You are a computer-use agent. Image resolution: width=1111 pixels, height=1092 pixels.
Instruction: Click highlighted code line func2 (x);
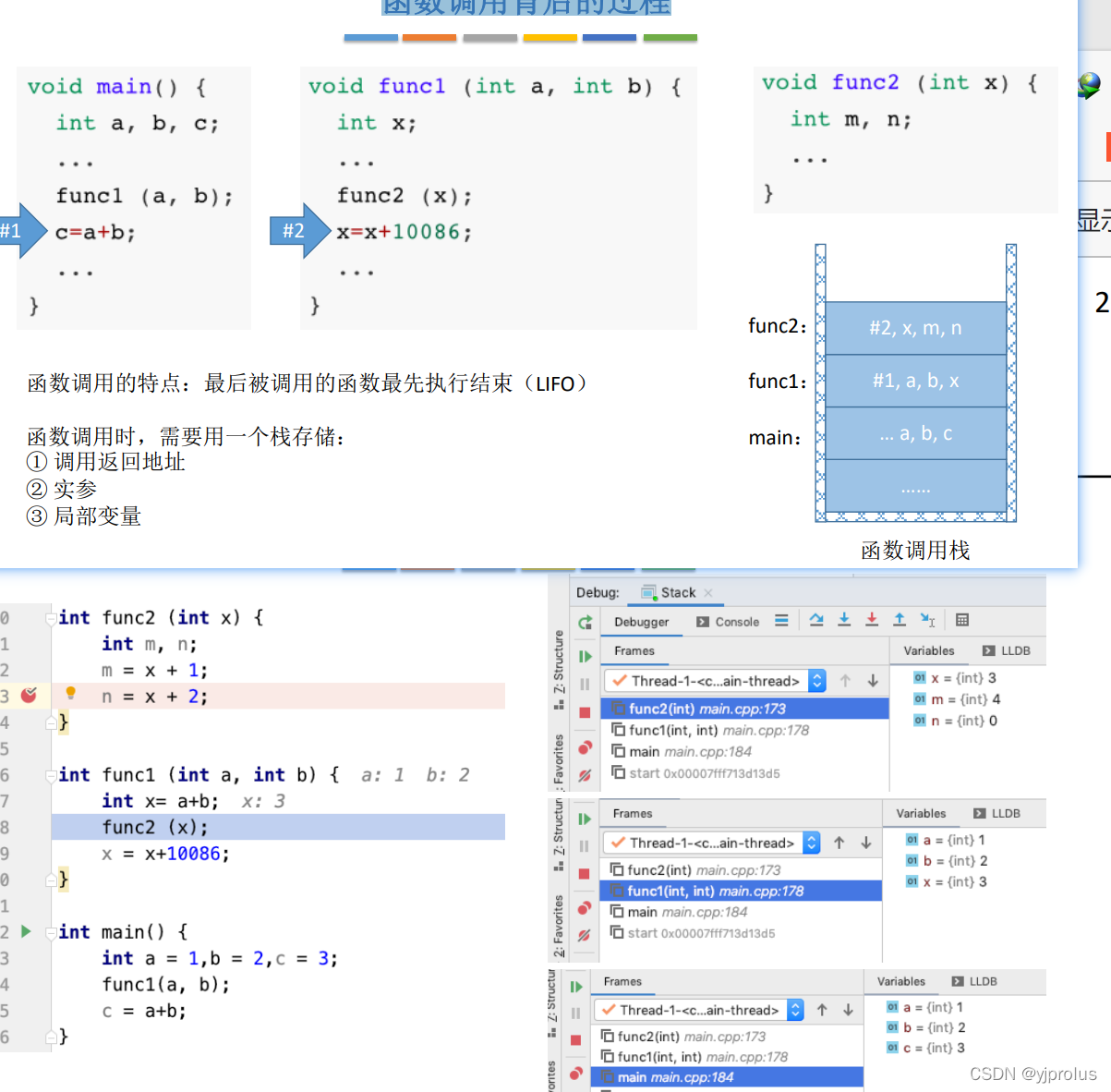[278, 827]
